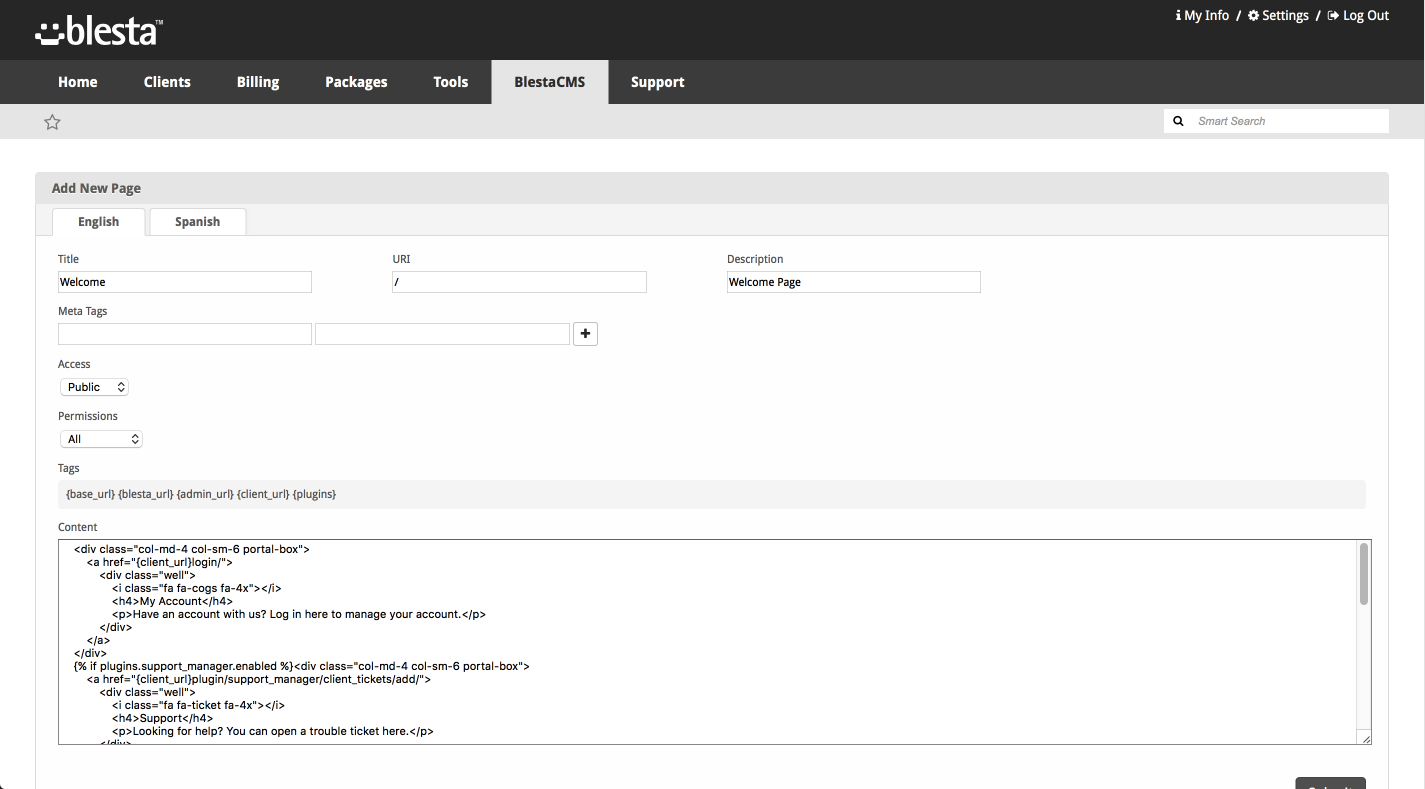1425x789 pixels.
Task: Open My Info link
Action: click(x=1202, y=15)
